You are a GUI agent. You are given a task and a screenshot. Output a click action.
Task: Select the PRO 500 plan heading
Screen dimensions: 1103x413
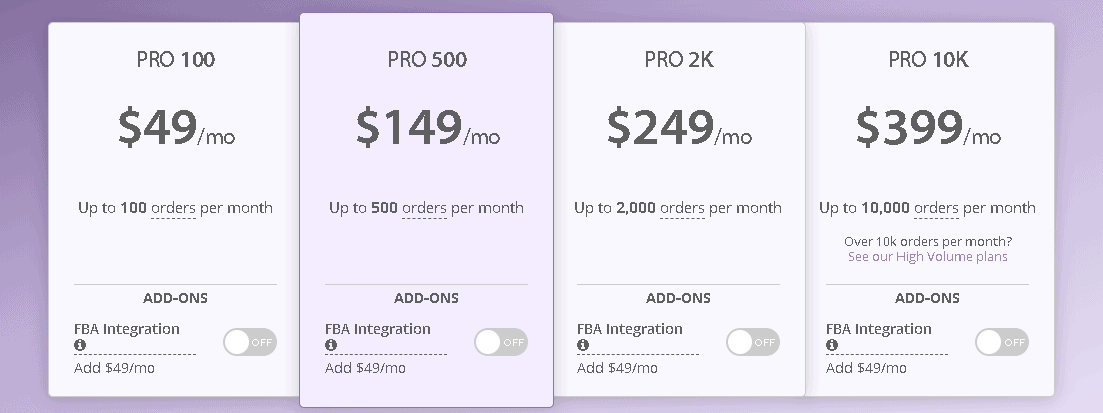426,60
